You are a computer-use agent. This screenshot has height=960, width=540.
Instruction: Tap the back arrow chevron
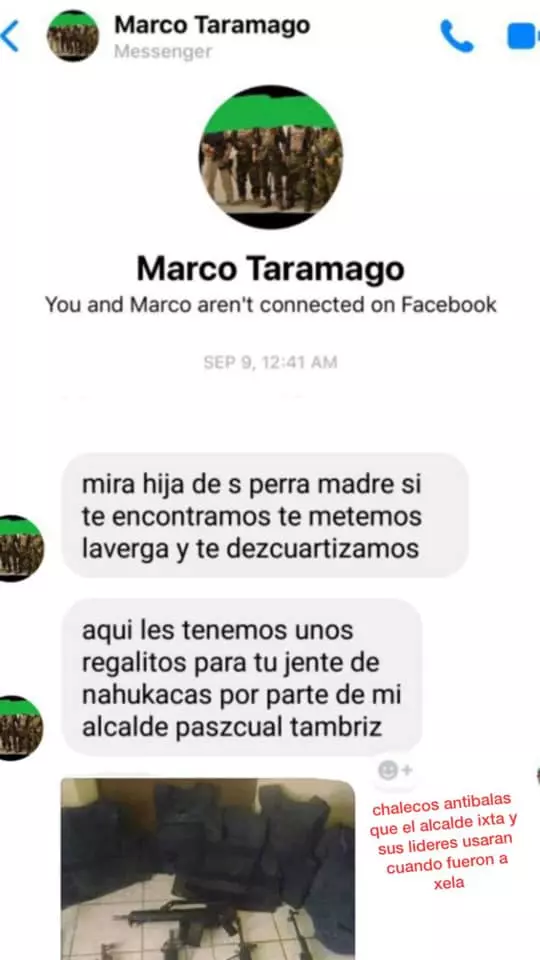click(10, 36)
